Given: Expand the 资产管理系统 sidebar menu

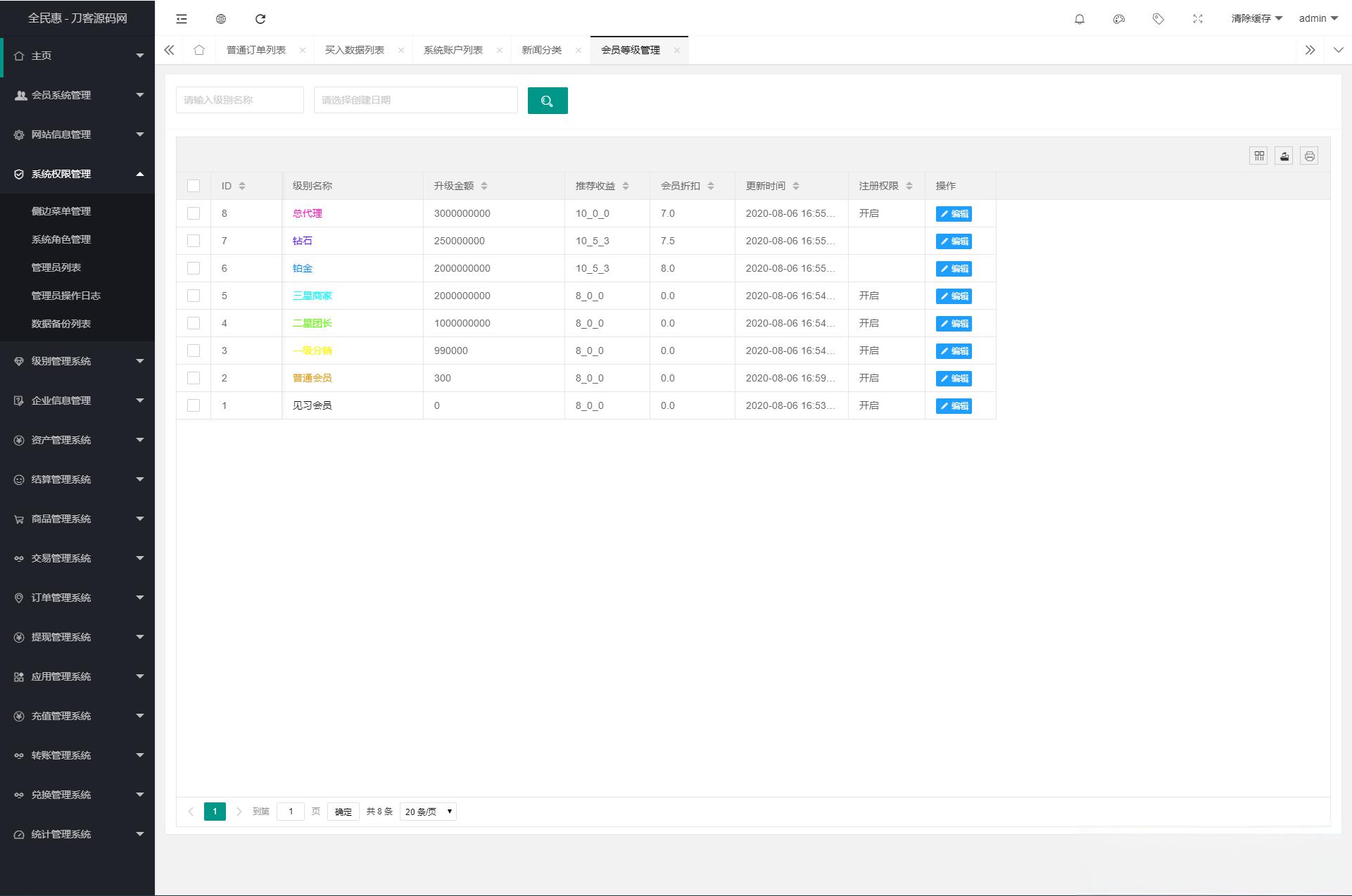Looking at the screenshot, I should (77, 440).
